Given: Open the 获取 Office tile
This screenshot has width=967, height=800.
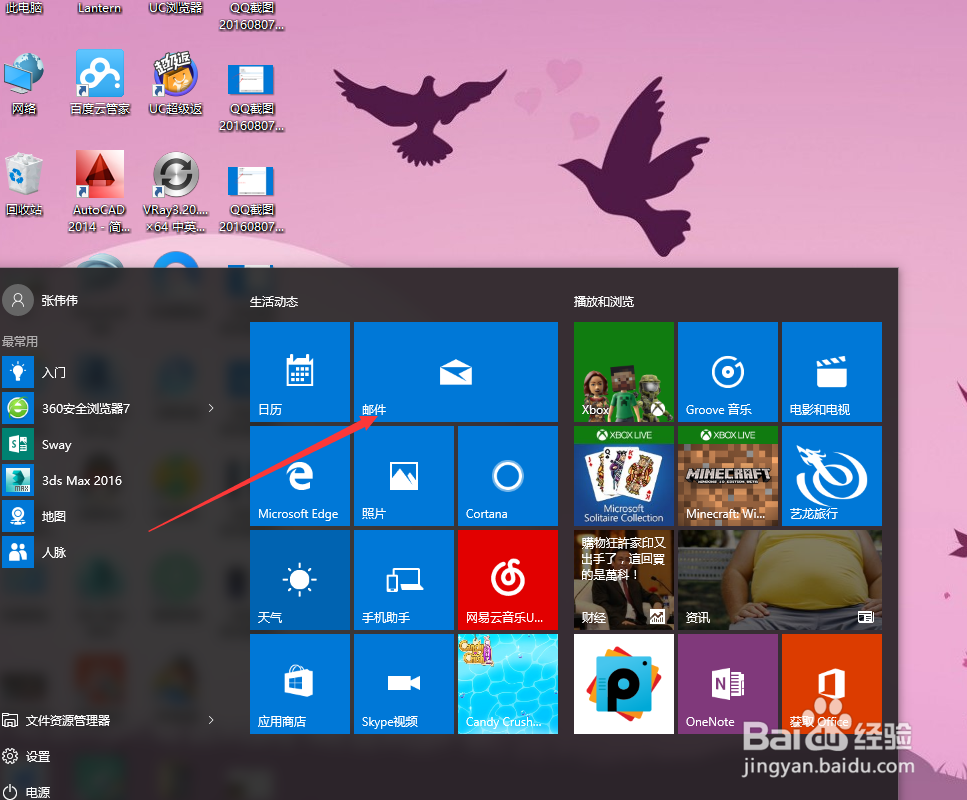Looking at the screenshot, I should [x=831, y=683].
